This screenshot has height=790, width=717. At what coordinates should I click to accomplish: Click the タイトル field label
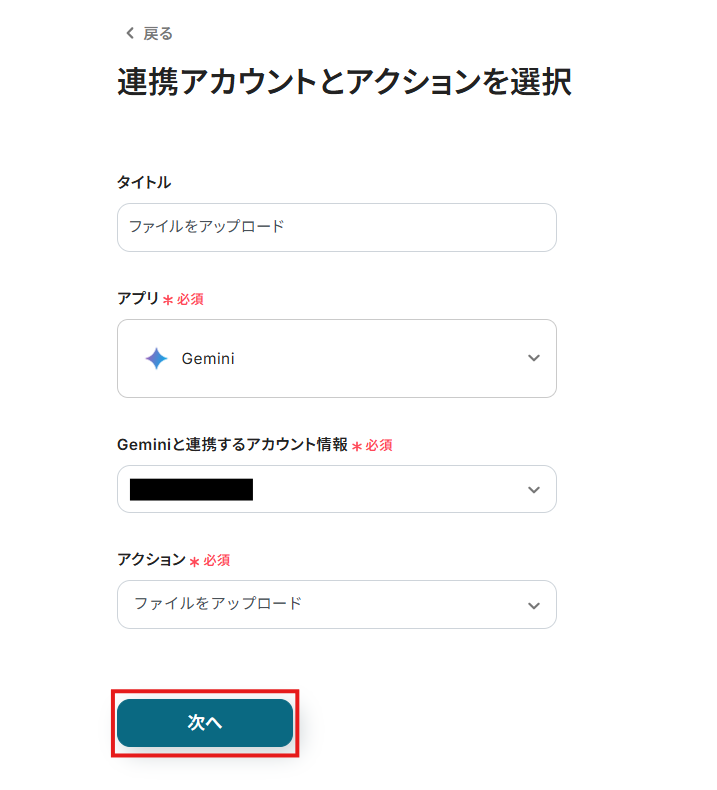(144, 182)
